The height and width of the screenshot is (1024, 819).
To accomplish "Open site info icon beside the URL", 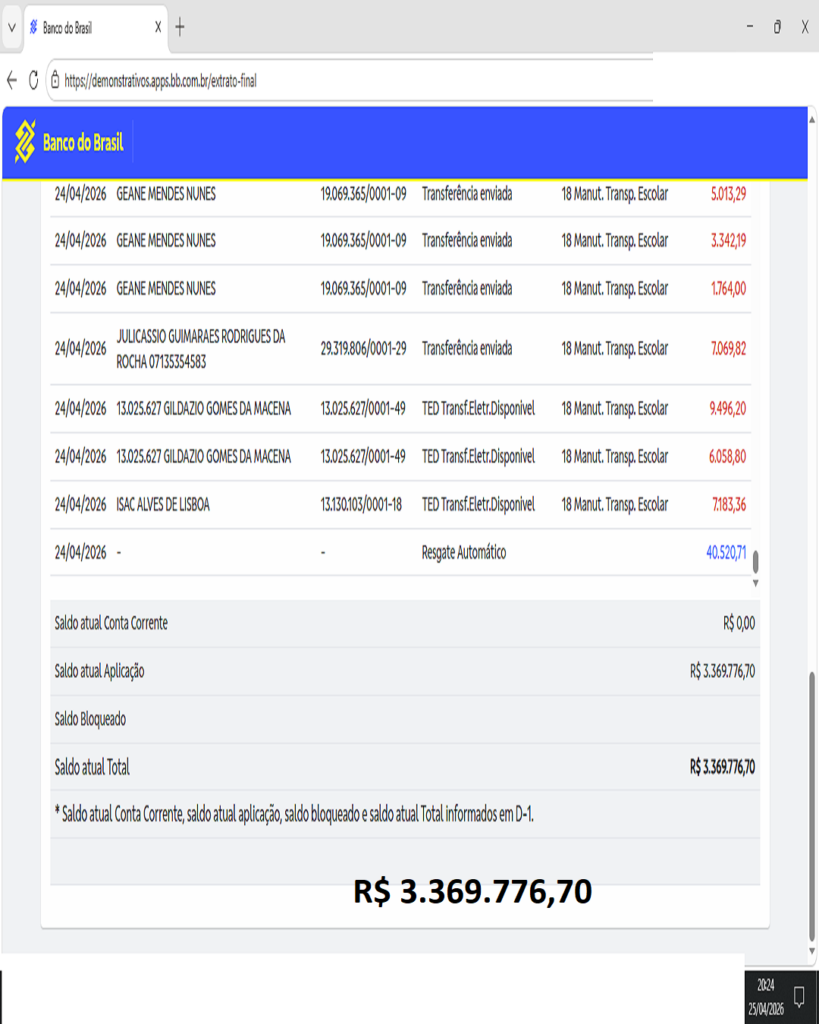I will [x=54, y=81].
